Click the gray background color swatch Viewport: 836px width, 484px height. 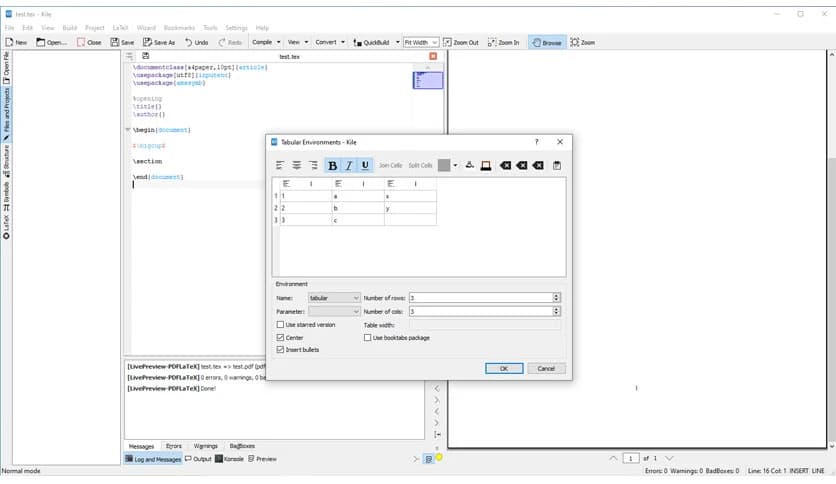[444, 166]
